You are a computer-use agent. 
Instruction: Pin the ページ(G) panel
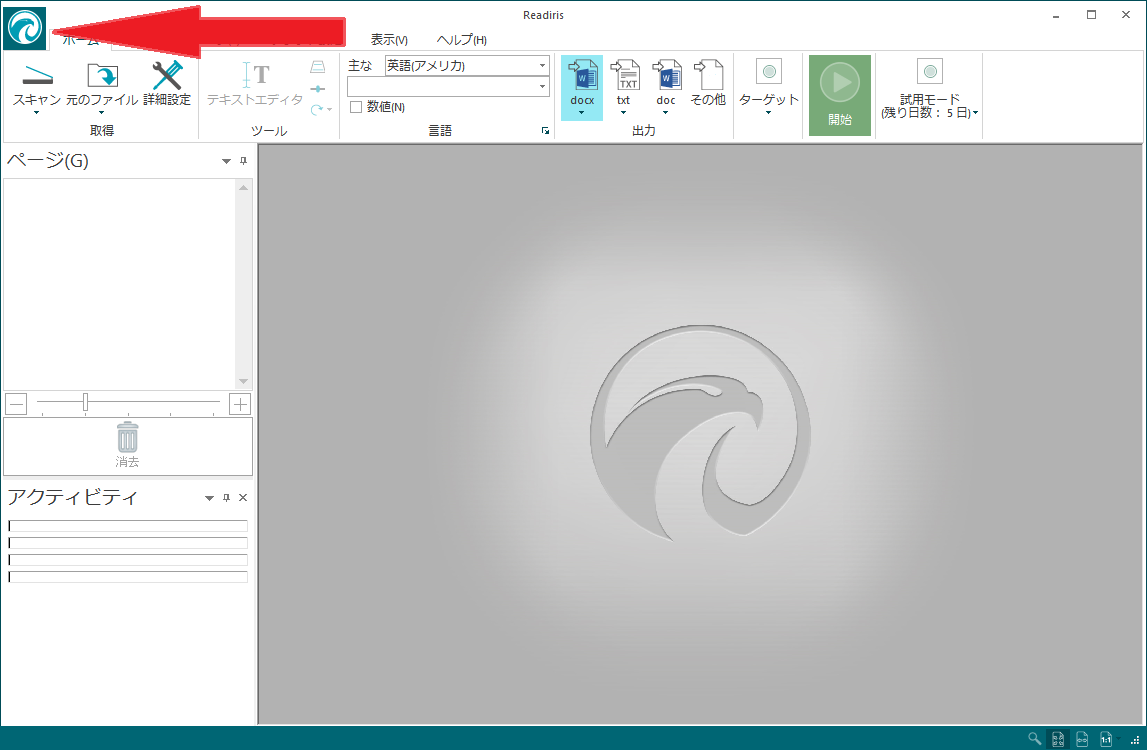(x=244, y=161)
